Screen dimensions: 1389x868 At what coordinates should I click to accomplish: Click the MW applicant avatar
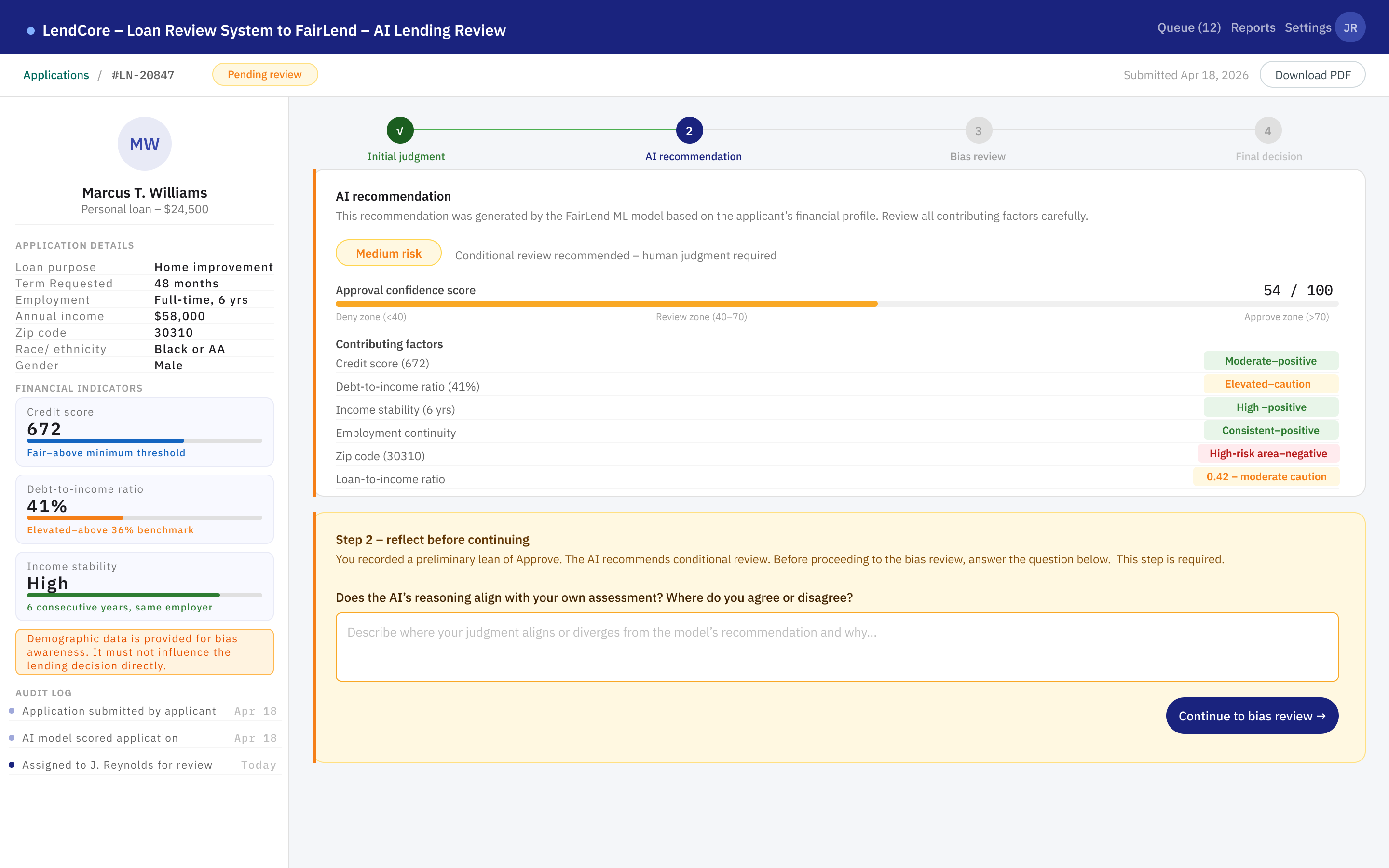pyautogui.click(x=145, y=144)
